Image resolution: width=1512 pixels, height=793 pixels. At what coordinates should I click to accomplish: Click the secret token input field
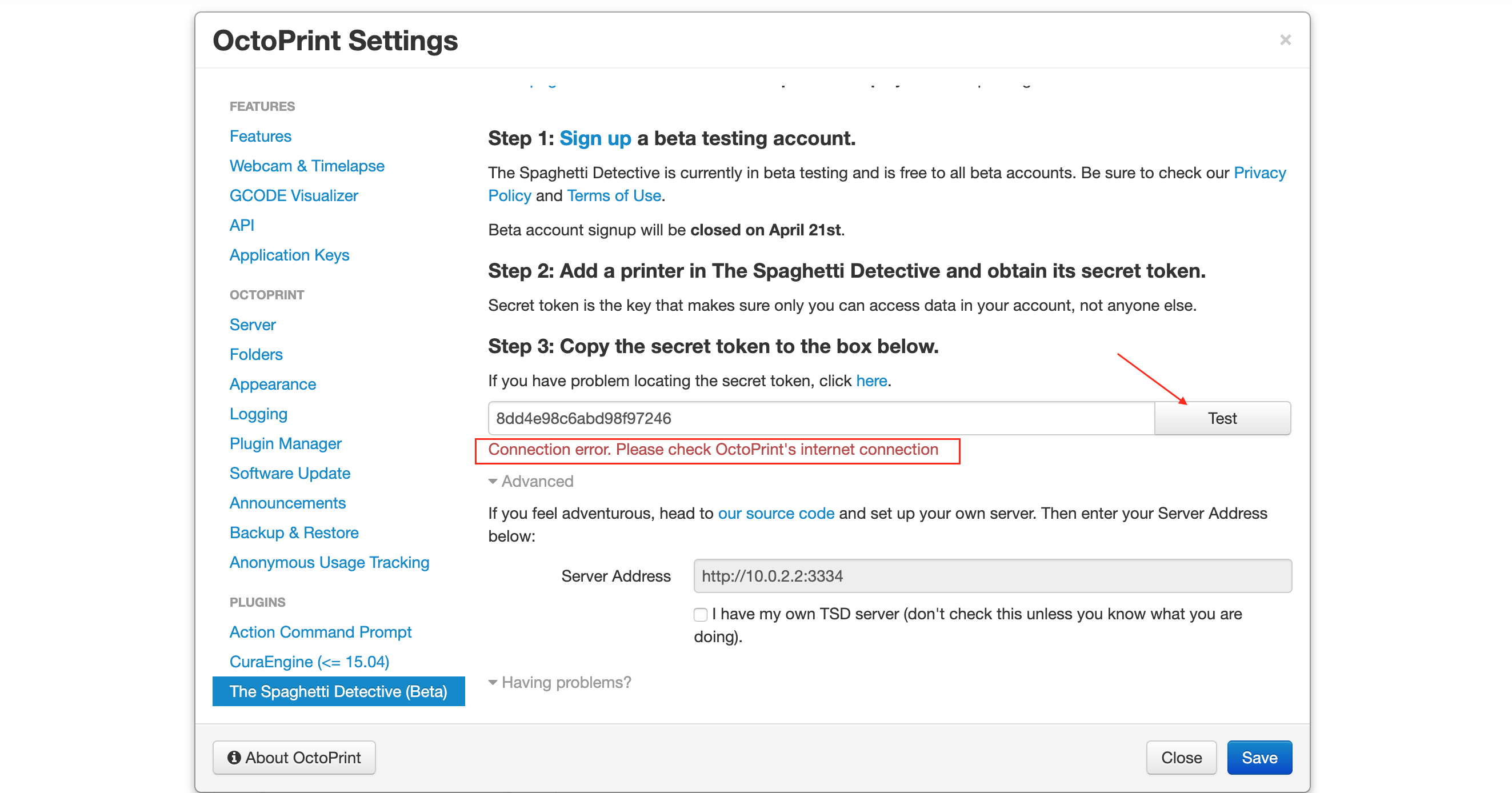pyautogui.click(x=821, y=419)
